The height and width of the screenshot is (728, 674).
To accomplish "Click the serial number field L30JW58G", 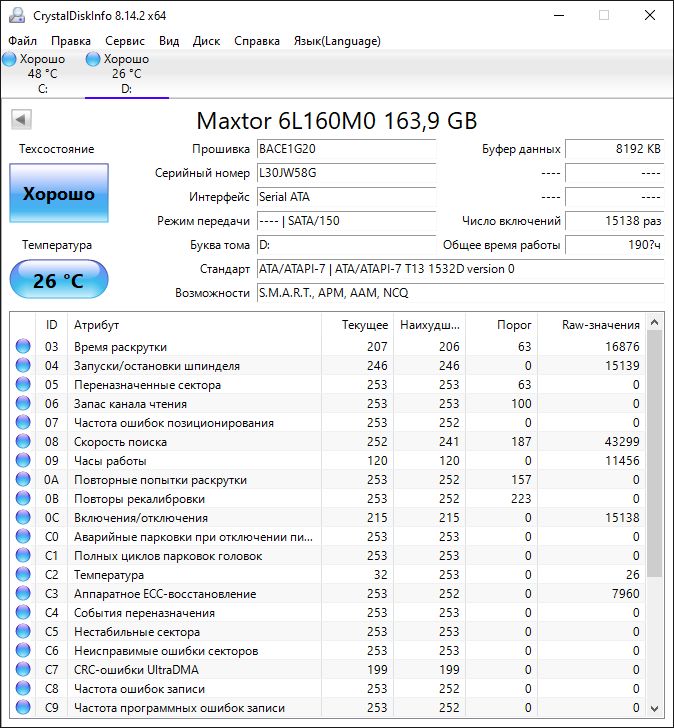I will pos(346,172).
